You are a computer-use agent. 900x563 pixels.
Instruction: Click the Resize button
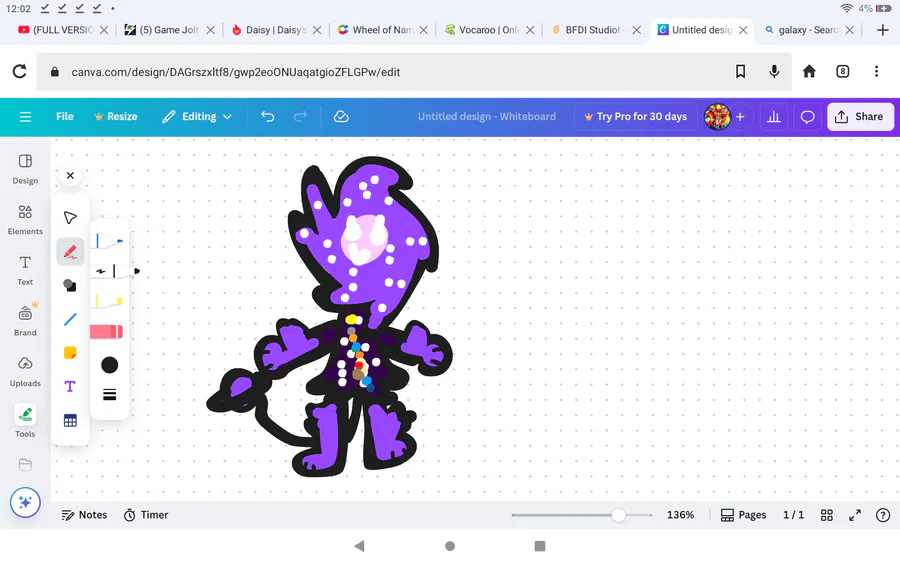click(x=116, y=117)
